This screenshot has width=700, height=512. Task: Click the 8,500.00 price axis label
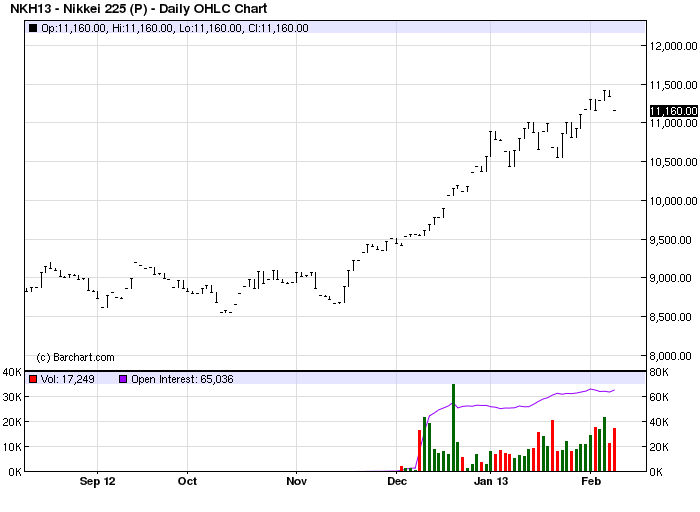click(x=671, y=317)
